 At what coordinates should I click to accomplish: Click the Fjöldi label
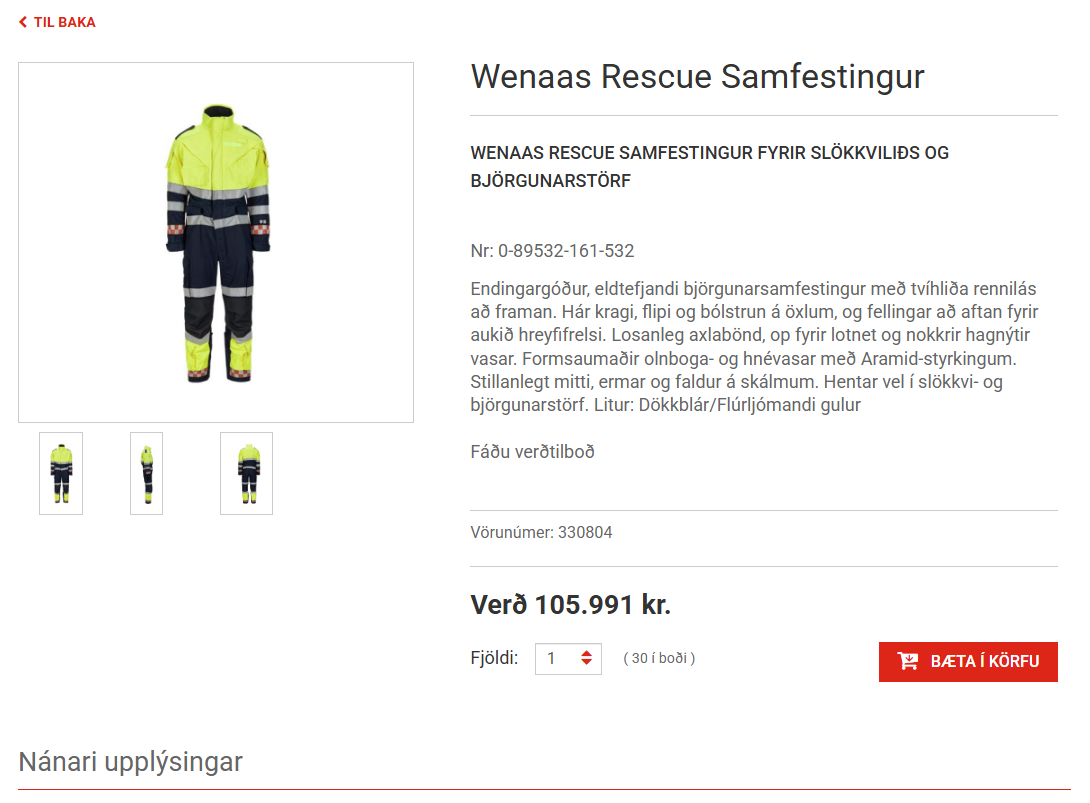pos(494,658)
